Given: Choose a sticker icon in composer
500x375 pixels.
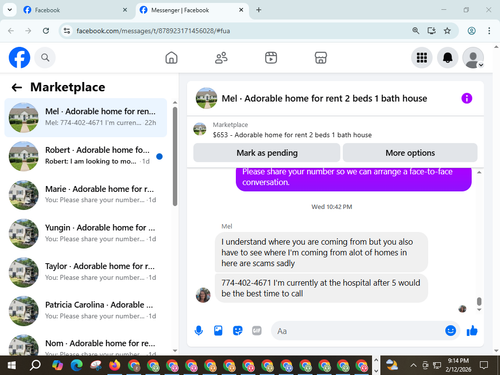Looking at the screenshot, I should click(237, 331).
